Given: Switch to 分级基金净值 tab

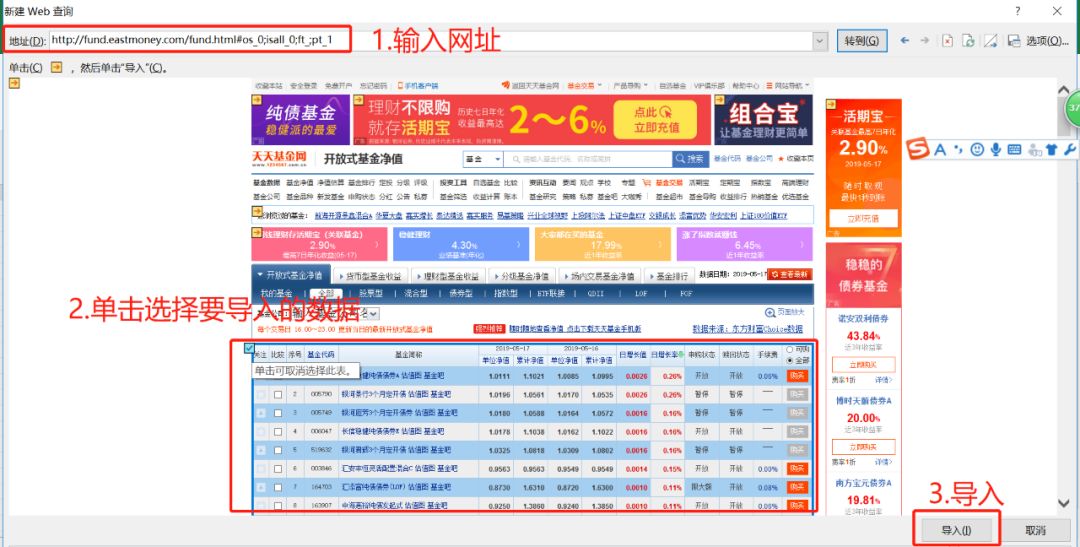Looking at the screenshot, I should pyautogui.click(x=521, y=276).
